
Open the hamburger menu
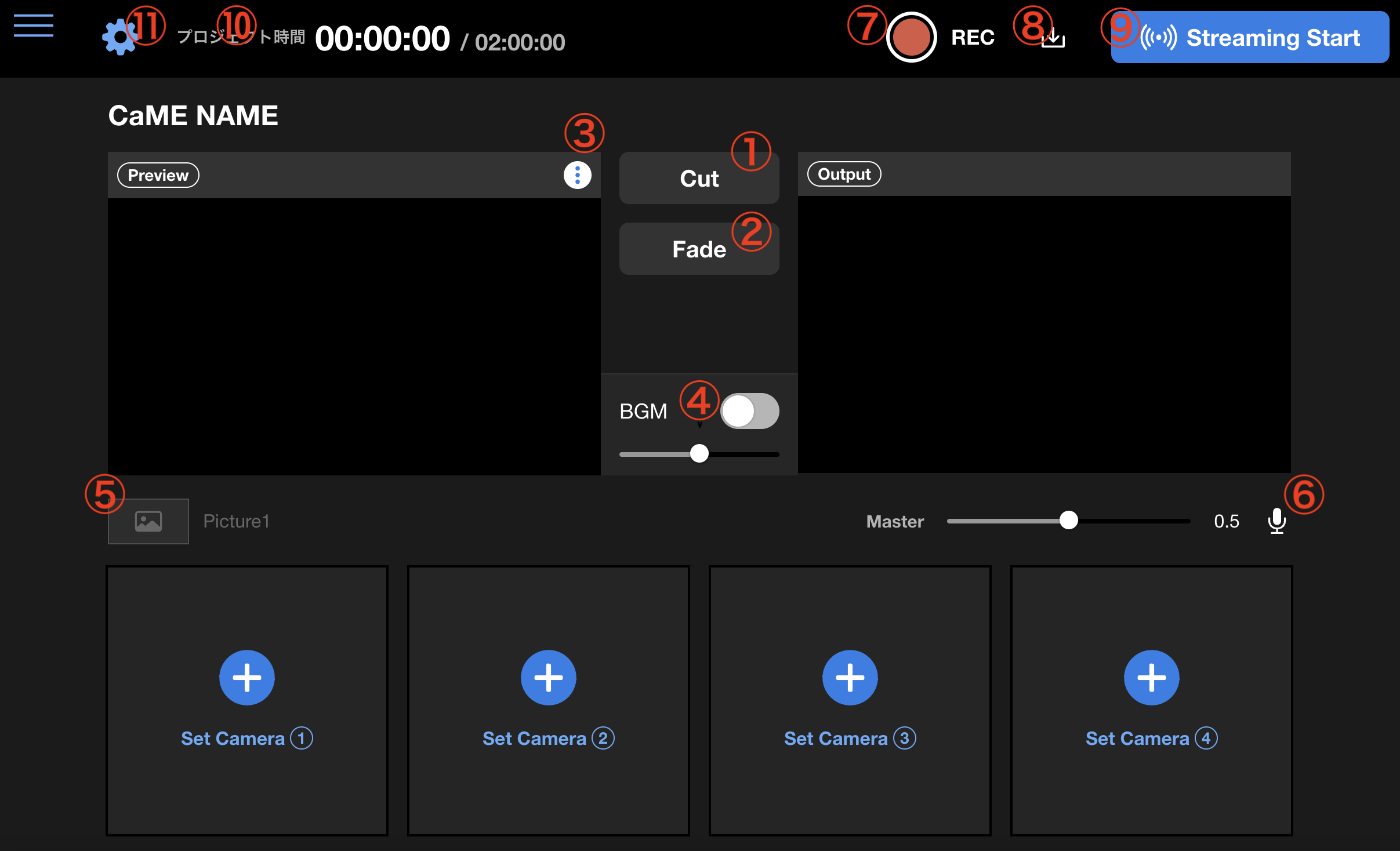pos(34,26)
